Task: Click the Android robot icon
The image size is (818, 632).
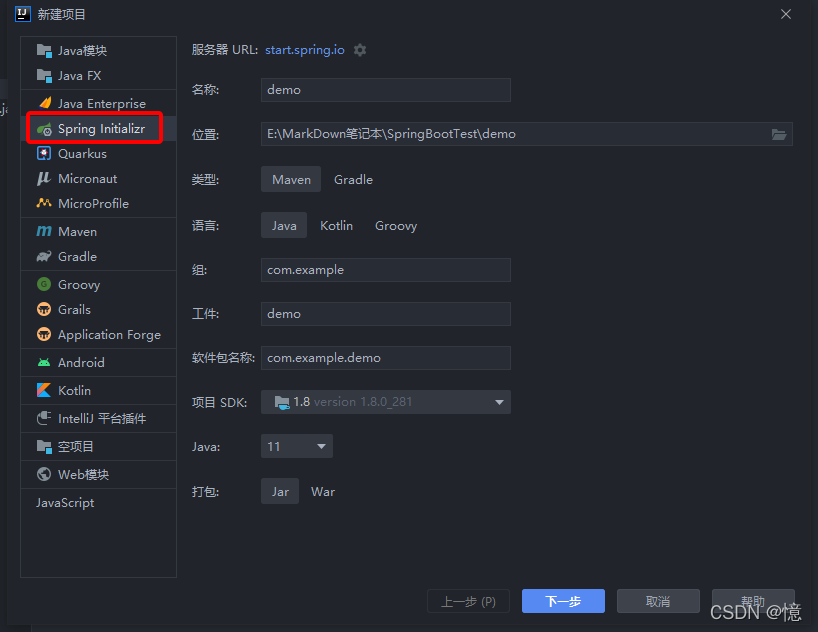Action: 44,362
